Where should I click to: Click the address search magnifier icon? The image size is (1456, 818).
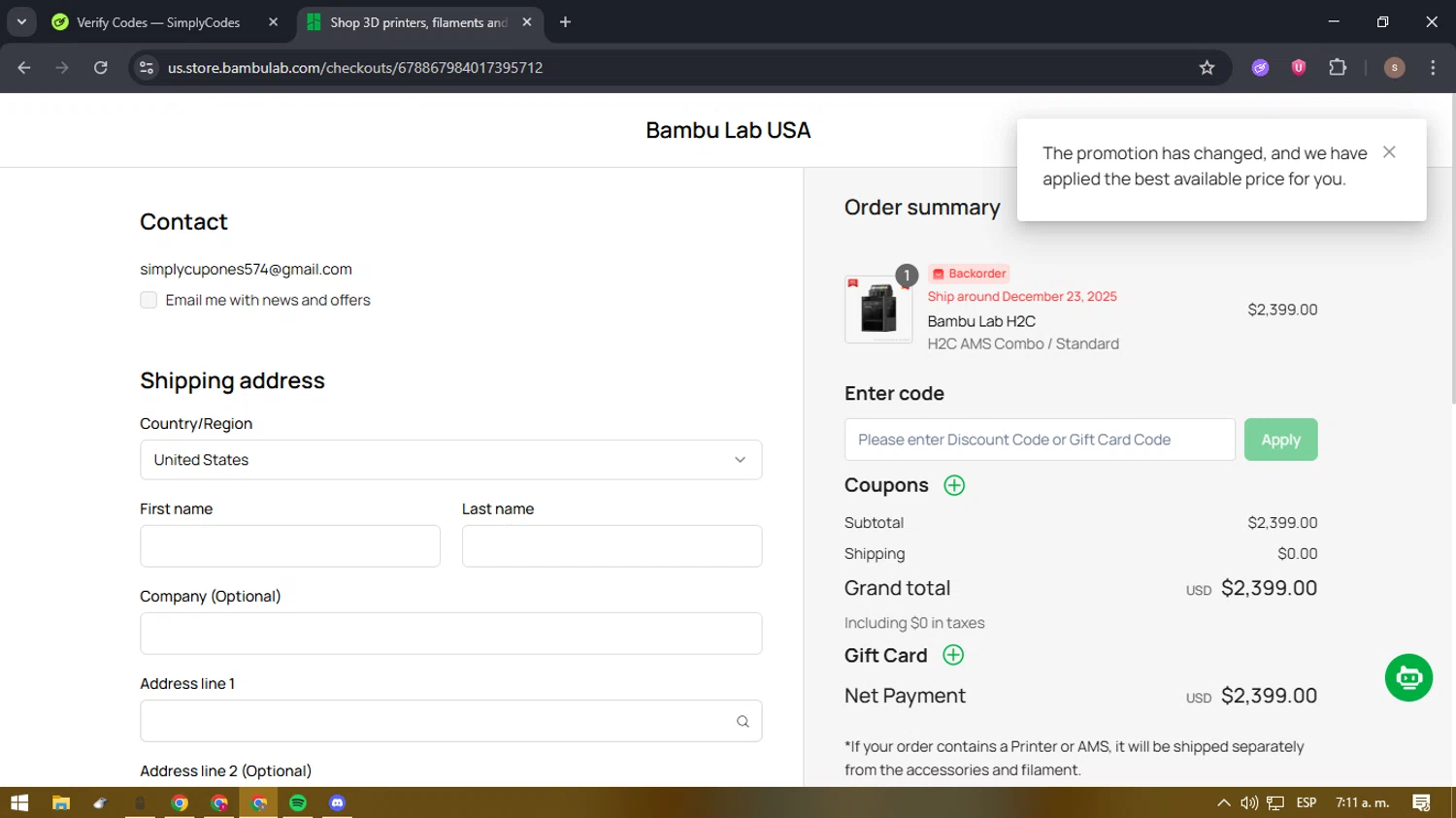[x=743, y=721]
